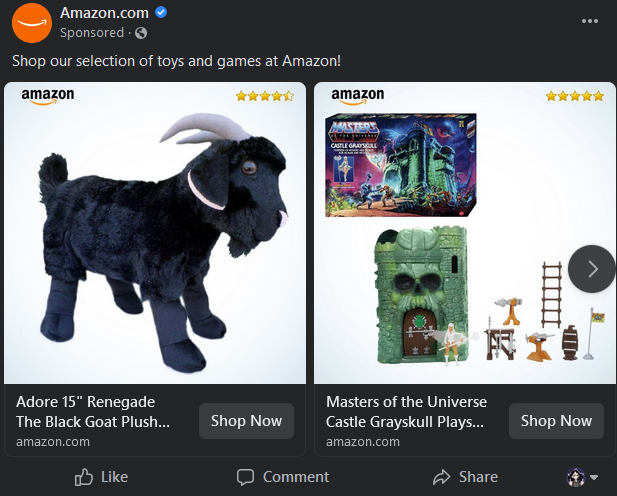This screenshot has height=496, width=617.
Task: Click the Sponsored label
Action: (x=92, y=33)
